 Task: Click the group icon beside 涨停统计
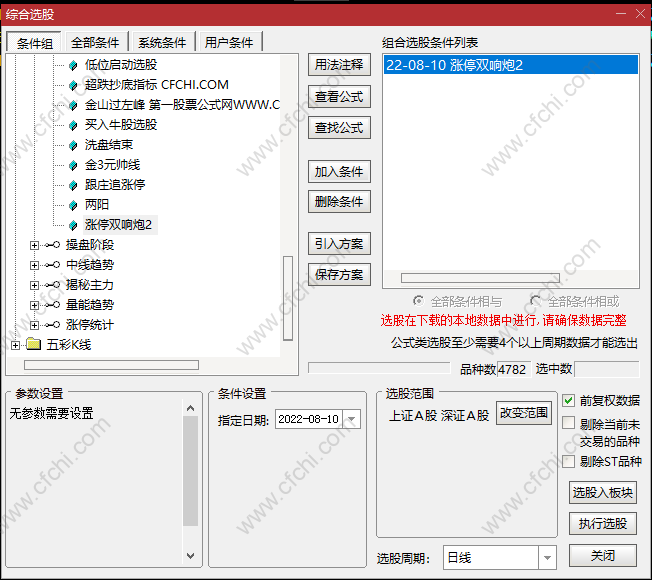pyautogui.click(x=52, y=325)
